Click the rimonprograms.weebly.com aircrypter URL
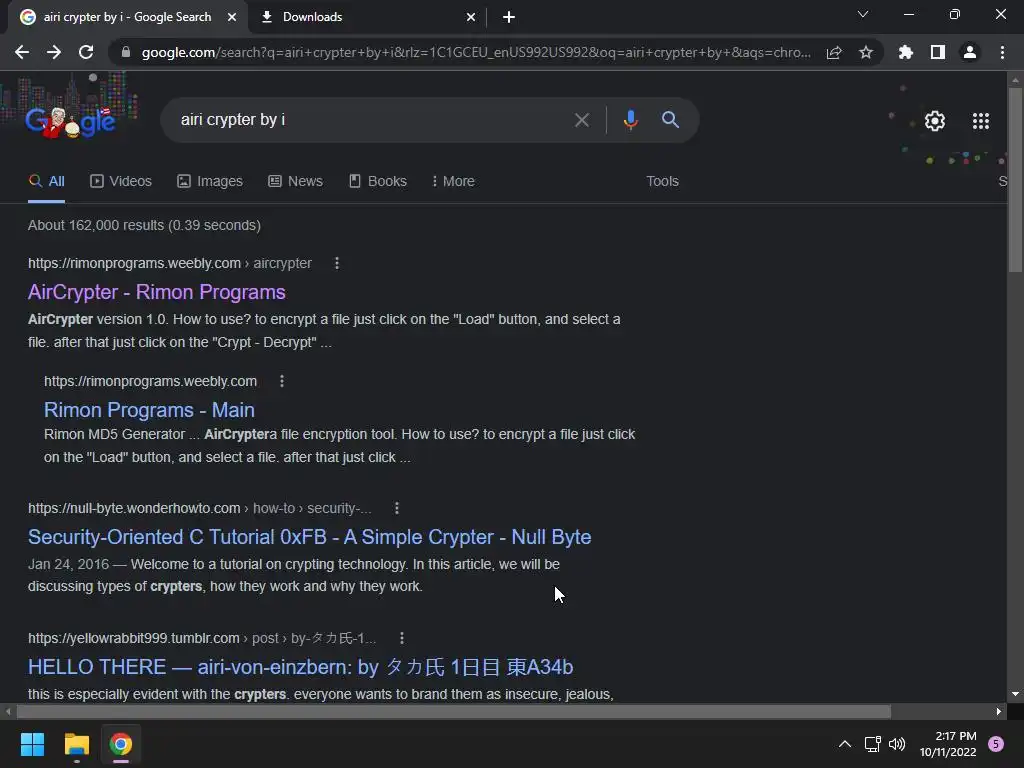1024x768 pixels. click(170, 263)
